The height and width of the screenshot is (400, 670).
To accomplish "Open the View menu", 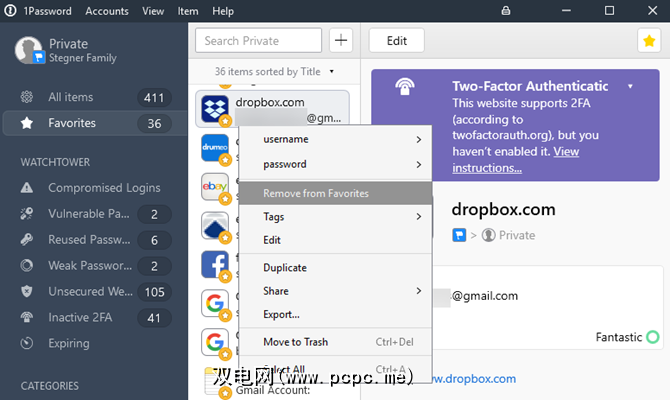I will click(153, 11).
